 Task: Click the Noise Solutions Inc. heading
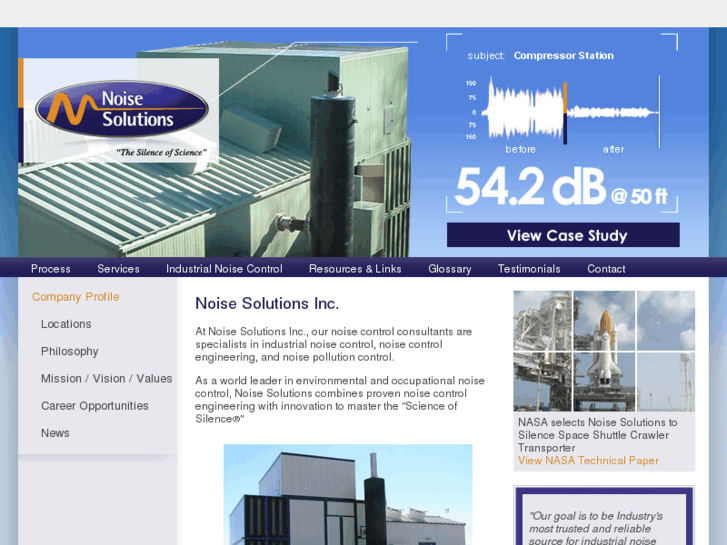(x=267, y=303)
